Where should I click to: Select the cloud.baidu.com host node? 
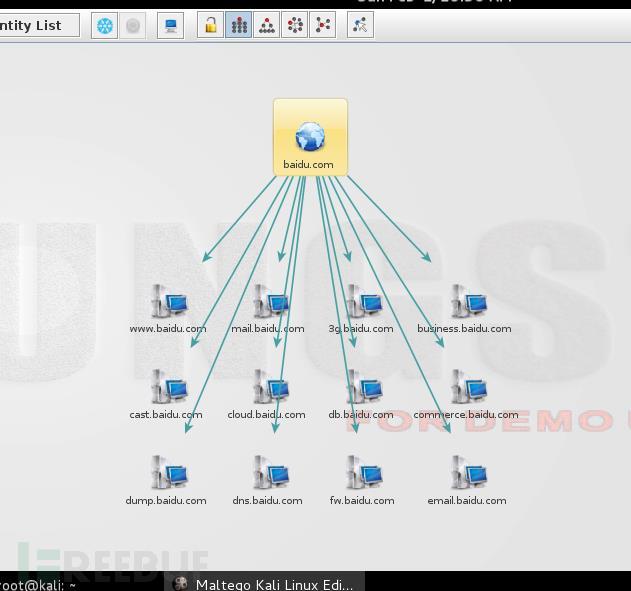(x=267, y=395)
